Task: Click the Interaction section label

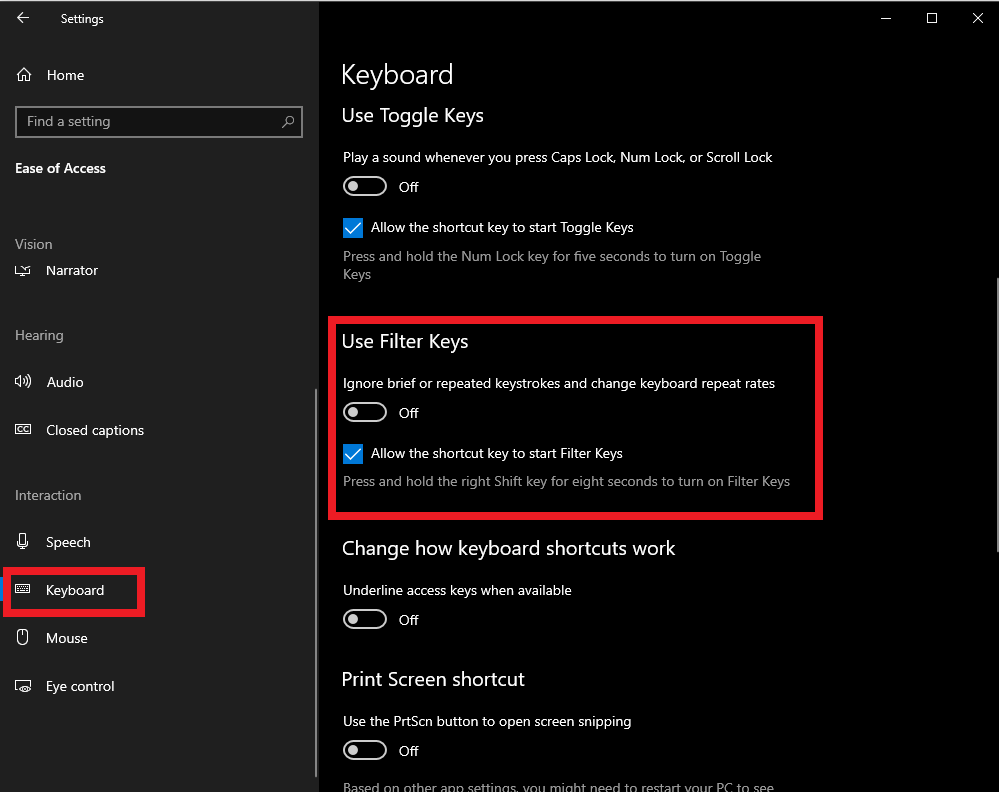Action: [x=48, y=495]
